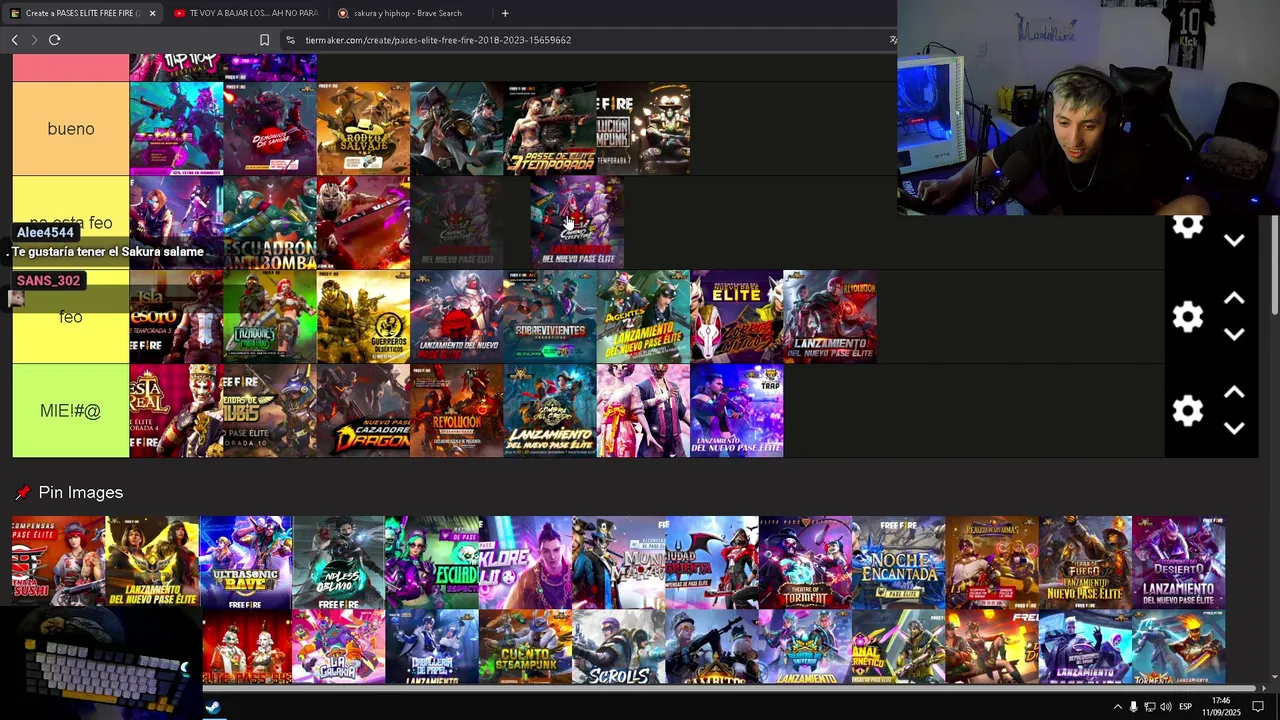Select 'Noche Encantada' image in pool

(898, 562)
